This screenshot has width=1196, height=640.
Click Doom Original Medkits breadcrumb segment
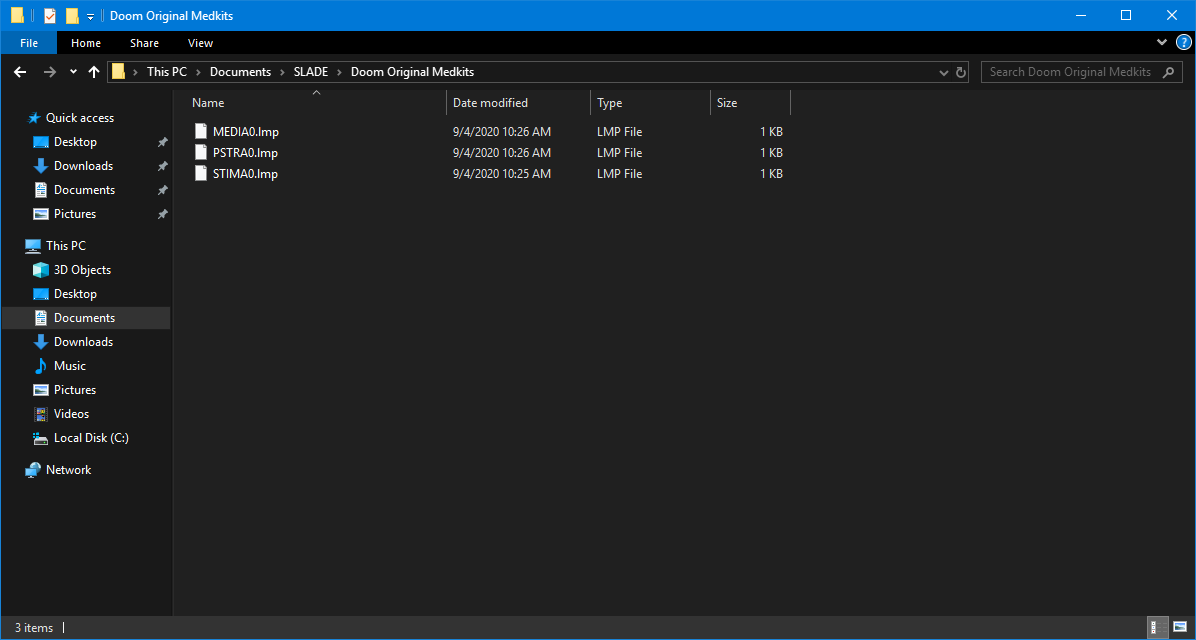point(412,72)
